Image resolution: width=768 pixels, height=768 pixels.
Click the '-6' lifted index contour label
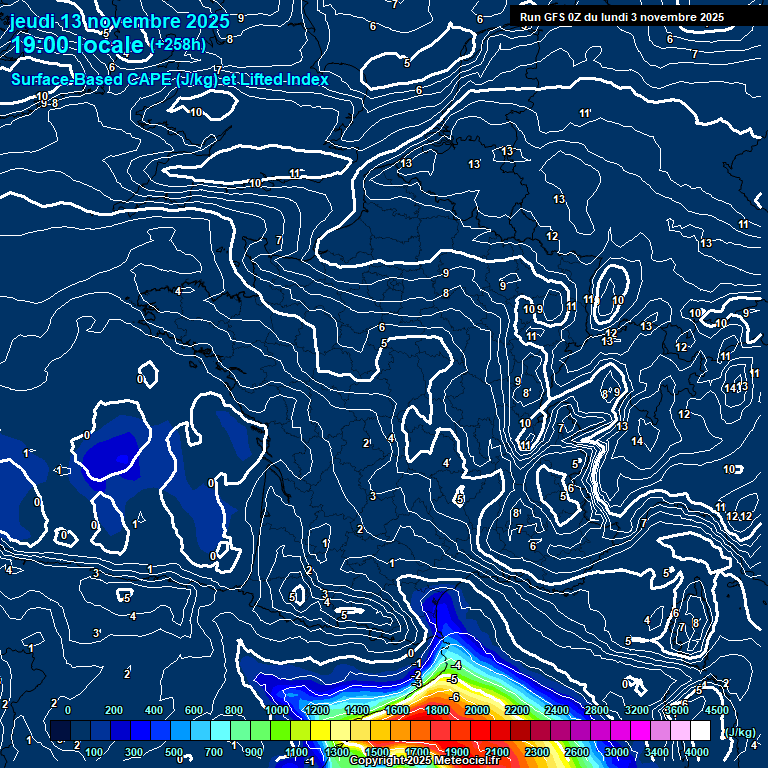(454, 696)
